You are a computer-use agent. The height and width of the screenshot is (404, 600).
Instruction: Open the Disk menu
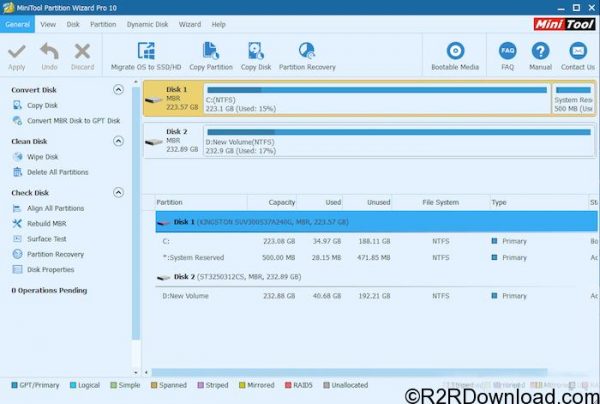[73, 24]
